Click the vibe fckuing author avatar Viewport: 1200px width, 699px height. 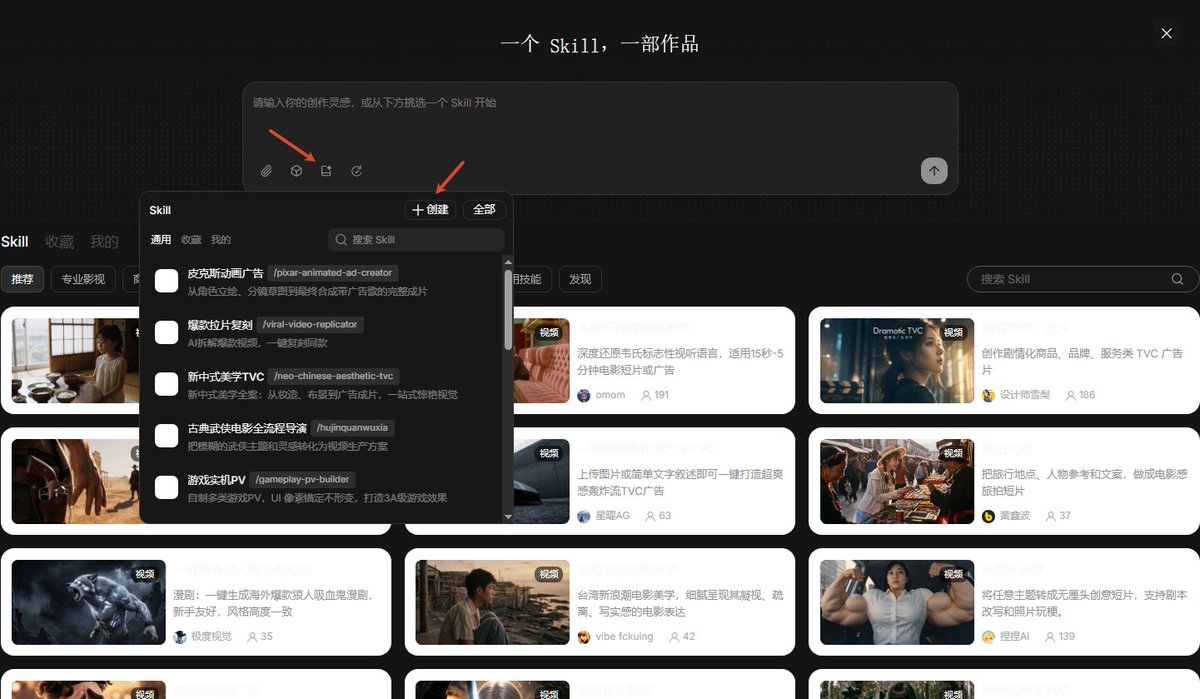(x=584, y=637)
